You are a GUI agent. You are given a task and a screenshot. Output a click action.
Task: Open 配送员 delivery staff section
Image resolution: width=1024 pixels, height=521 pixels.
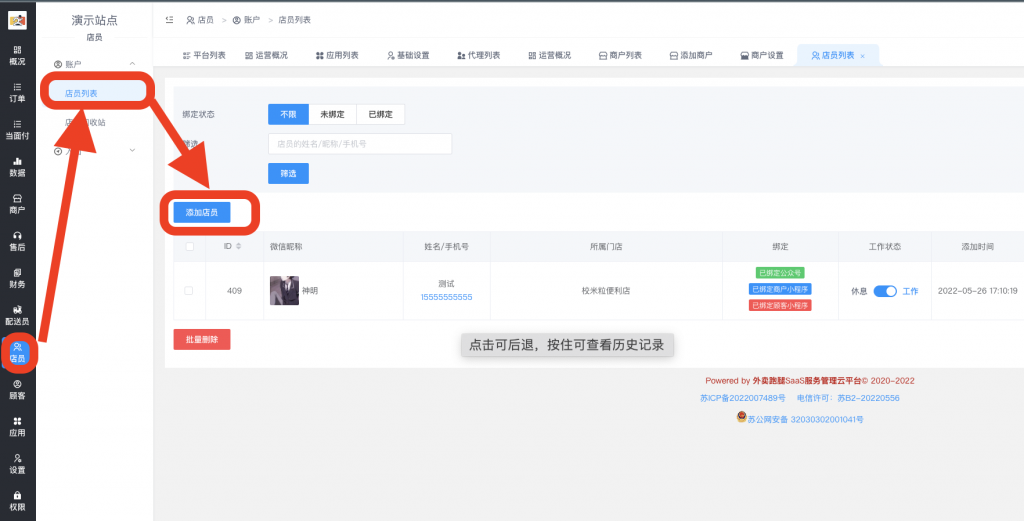[x=17, y=315]
